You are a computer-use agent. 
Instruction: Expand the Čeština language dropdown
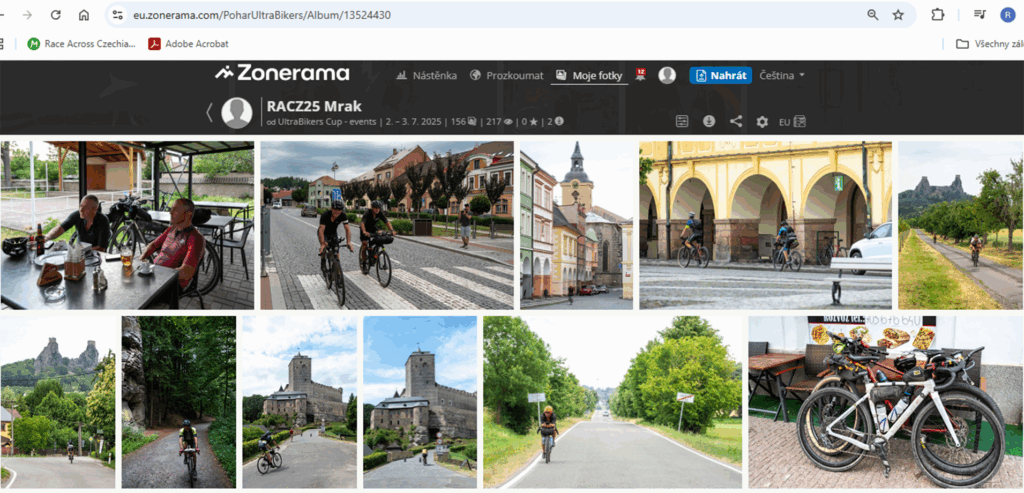[782, 75]
